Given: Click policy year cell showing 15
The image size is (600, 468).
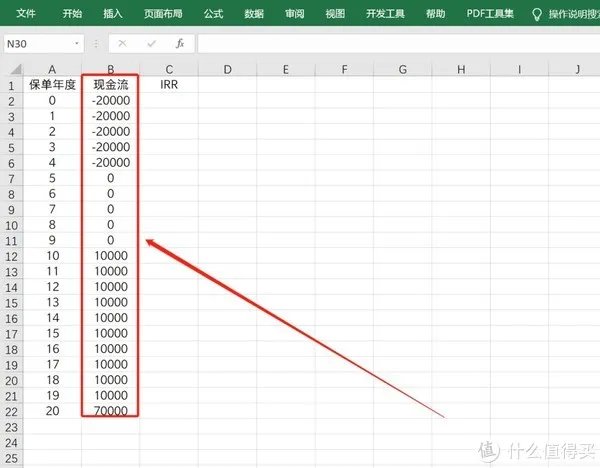Looking at the screenshot, I should coord(52,333).
